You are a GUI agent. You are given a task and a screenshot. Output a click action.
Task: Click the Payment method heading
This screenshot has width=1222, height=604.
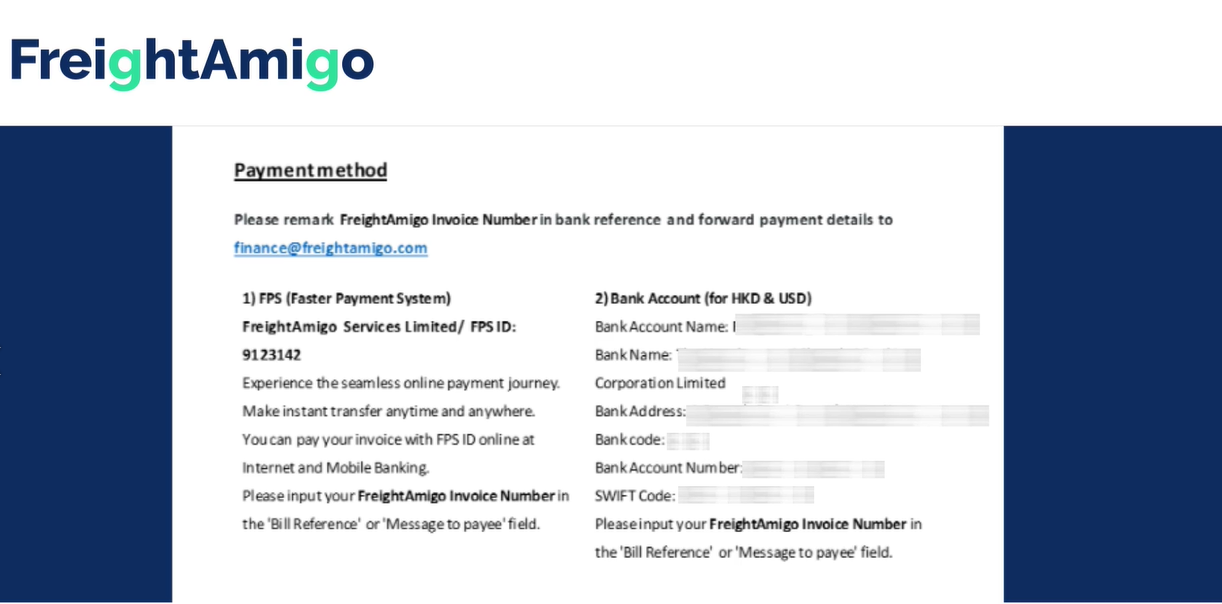point(310,170)
